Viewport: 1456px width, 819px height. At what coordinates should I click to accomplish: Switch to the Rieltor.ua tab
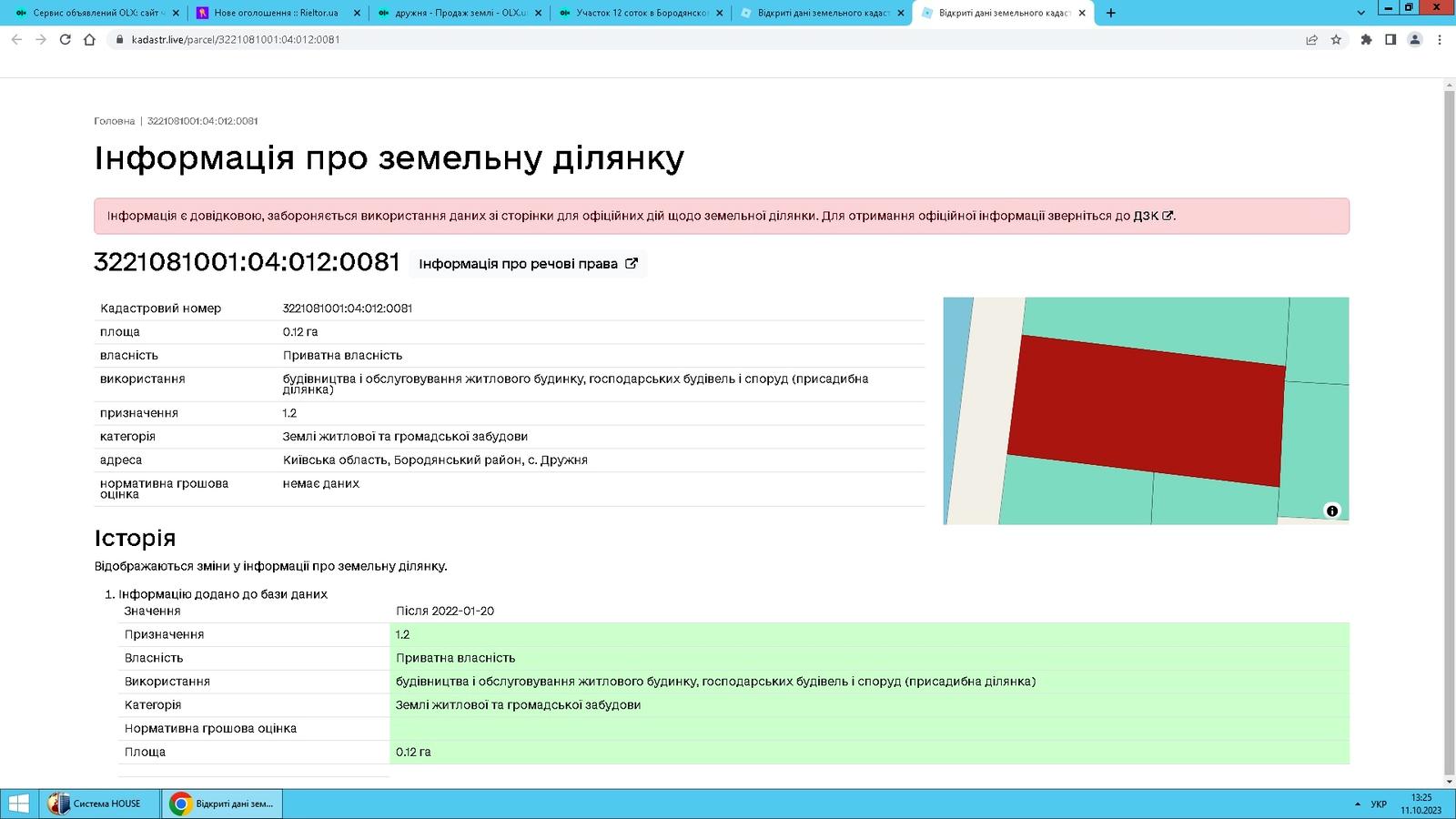point(276,13)
